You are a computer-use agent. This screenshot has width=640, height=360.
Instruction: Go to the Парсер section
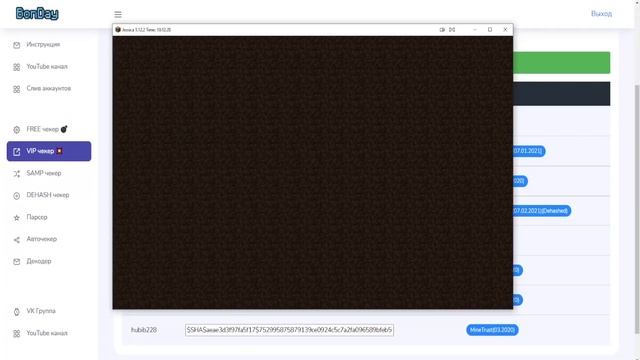pos(37,217)
